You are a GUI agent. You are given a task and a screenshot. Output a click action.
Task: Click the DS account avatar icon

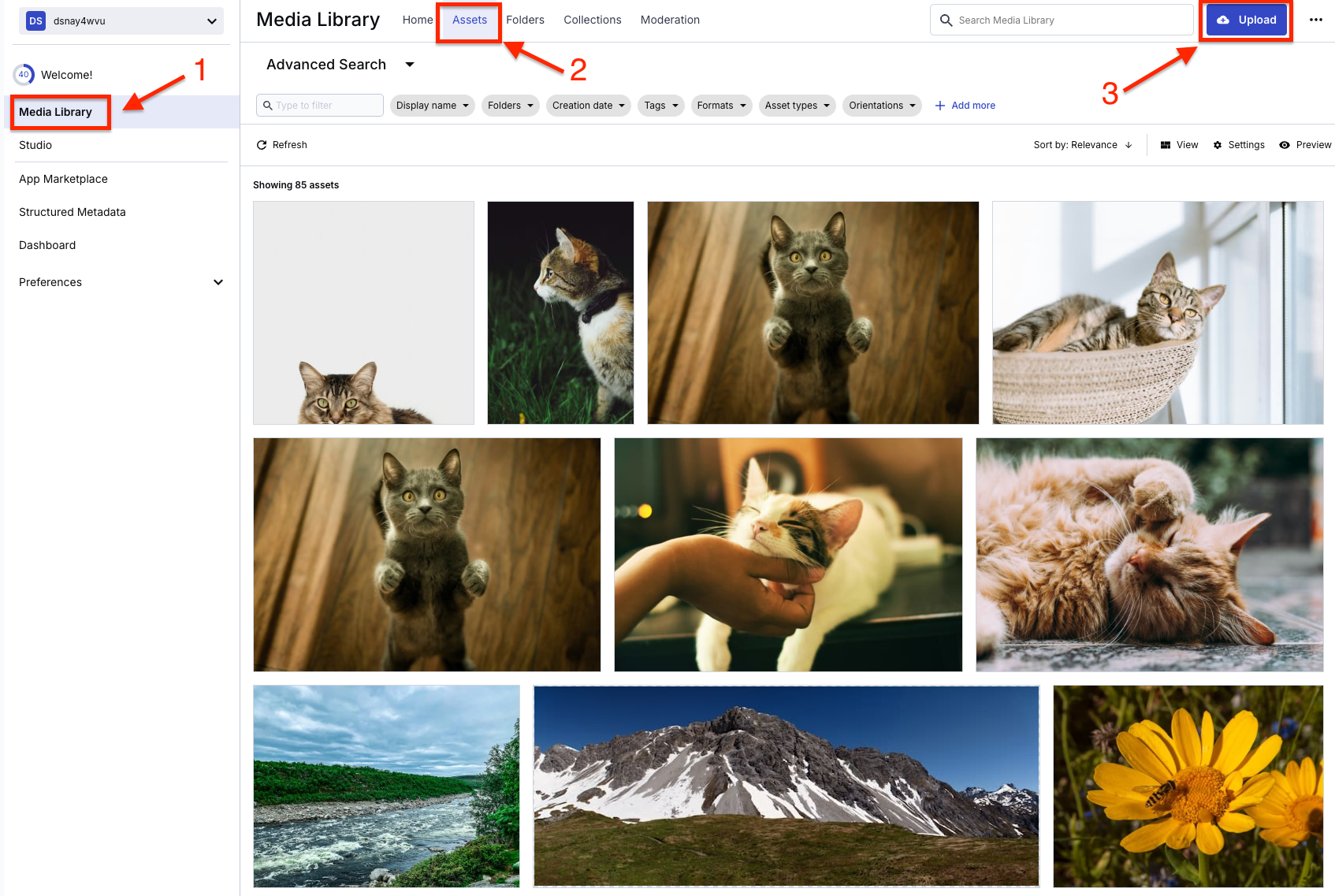(35, 21)
